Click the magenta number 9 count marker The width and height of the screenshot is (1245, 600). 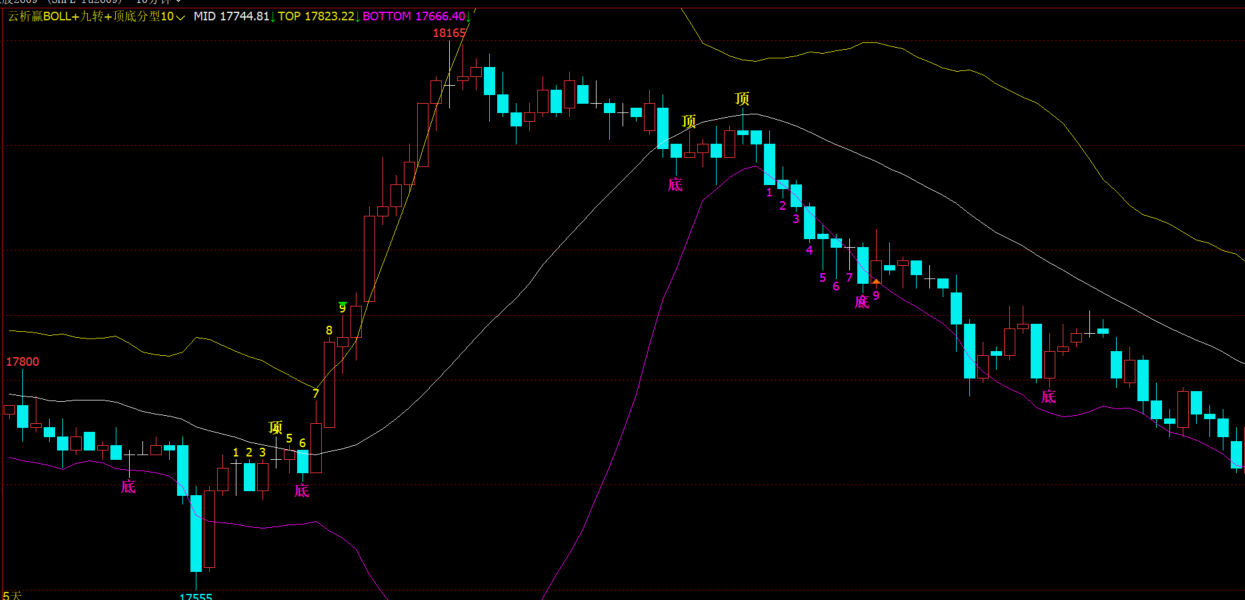tap(876, 295)
